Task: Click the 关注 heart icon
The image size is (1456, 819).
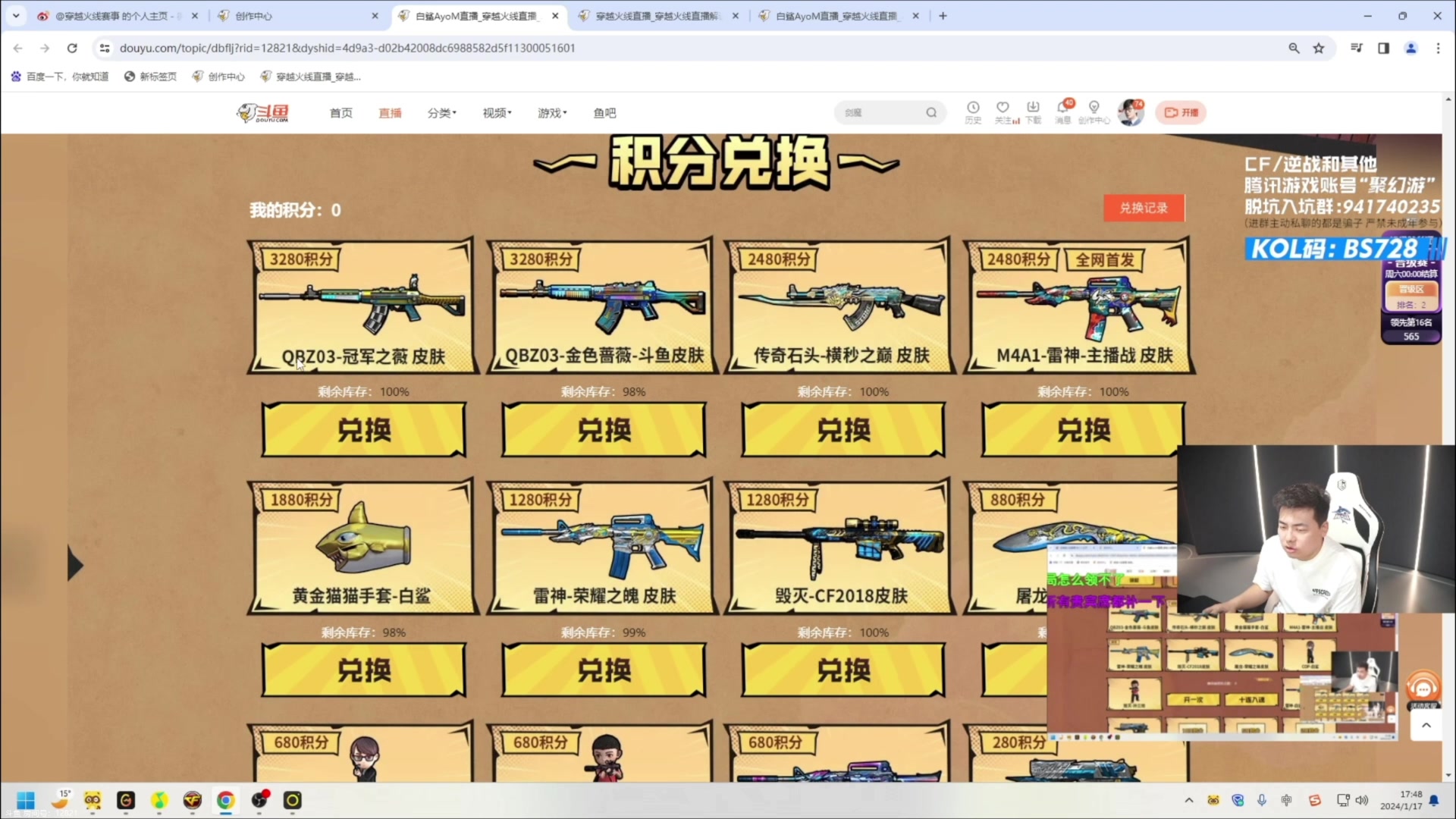Action: 1003,108
